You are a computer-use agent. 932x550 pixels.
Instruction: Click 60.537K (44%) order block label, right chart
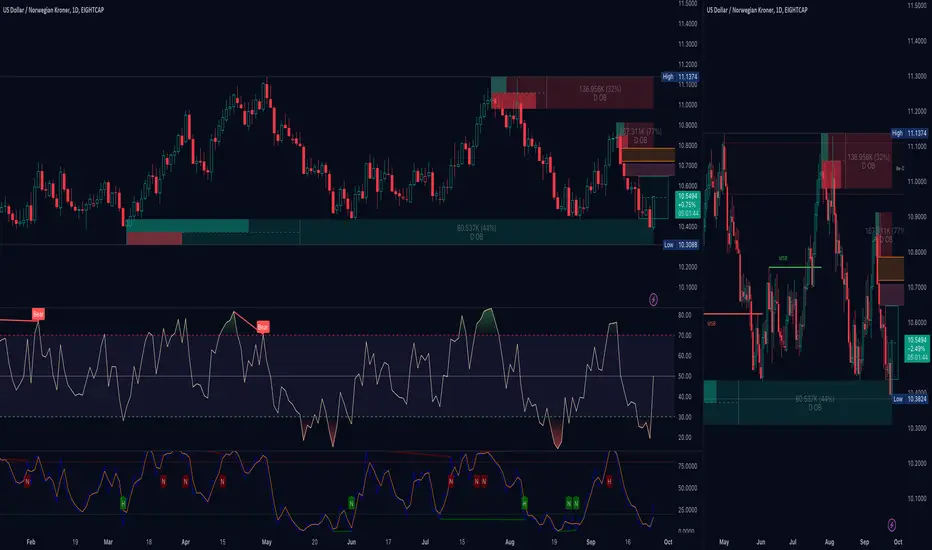[x=815, y=399]
